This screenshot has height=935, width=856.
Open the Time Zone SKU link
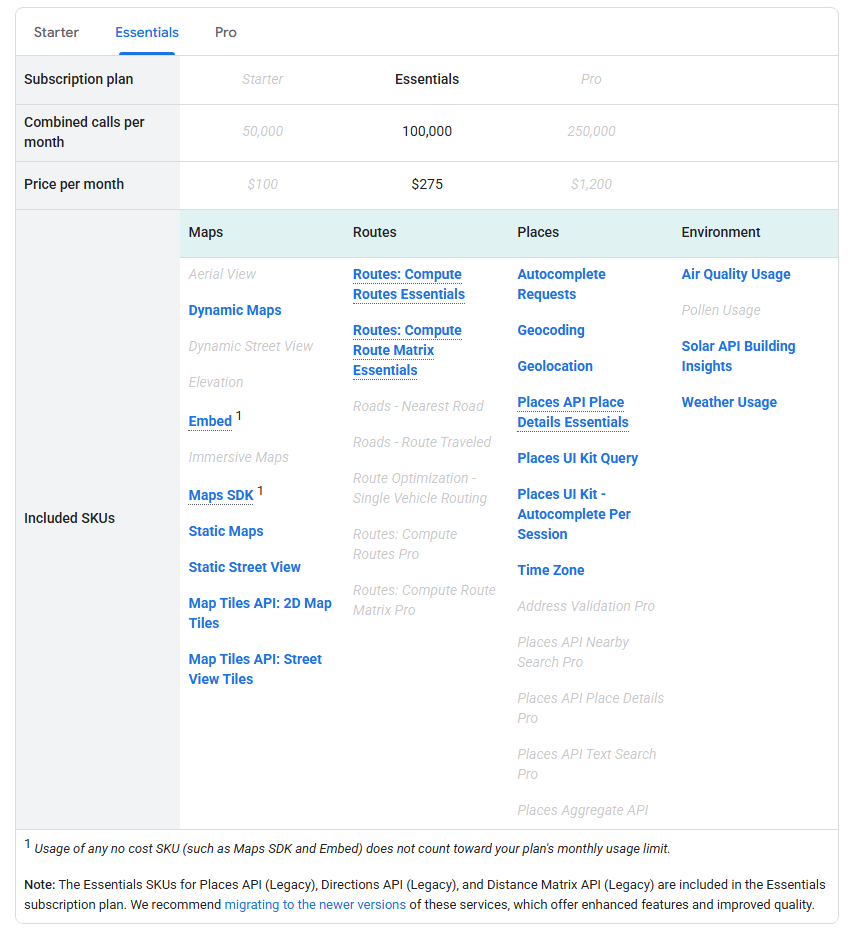click(x=550, y=570)
